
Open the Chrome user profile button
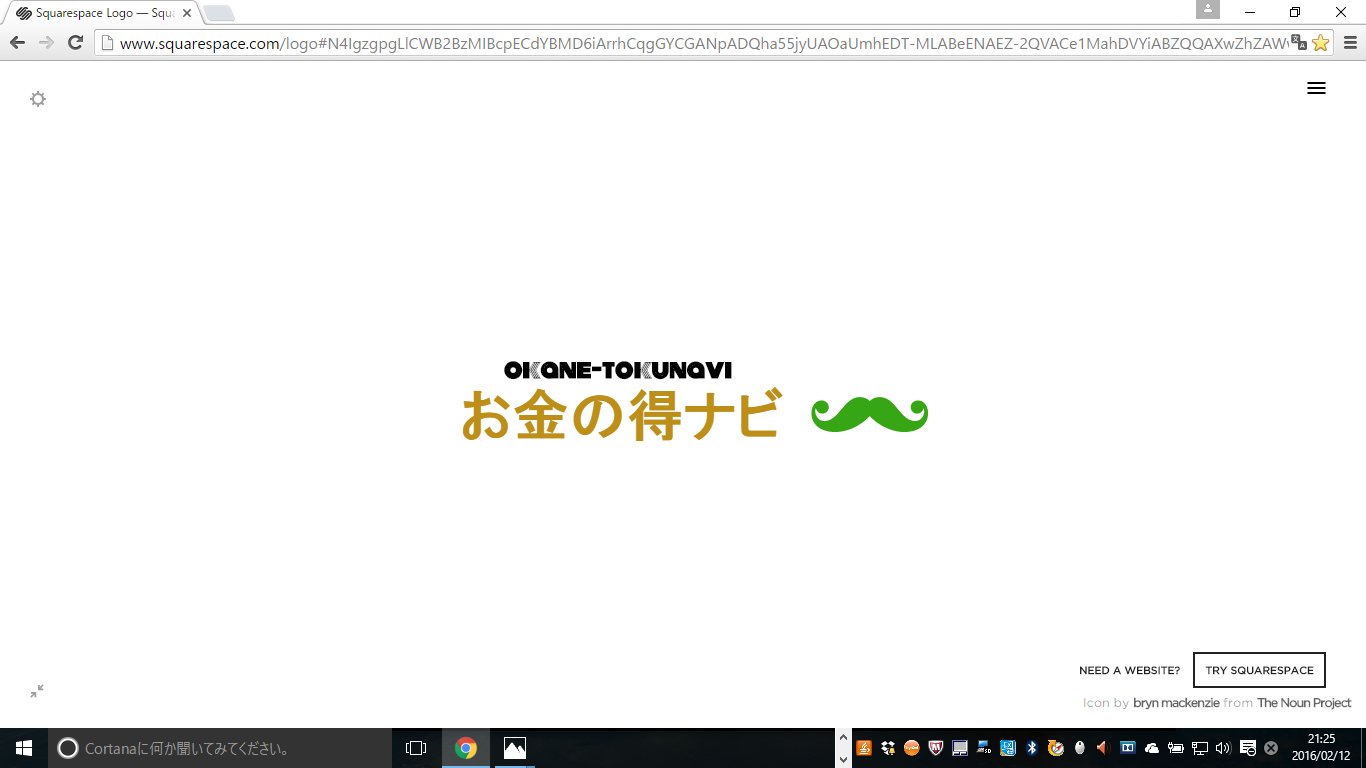pos(1208,9)
